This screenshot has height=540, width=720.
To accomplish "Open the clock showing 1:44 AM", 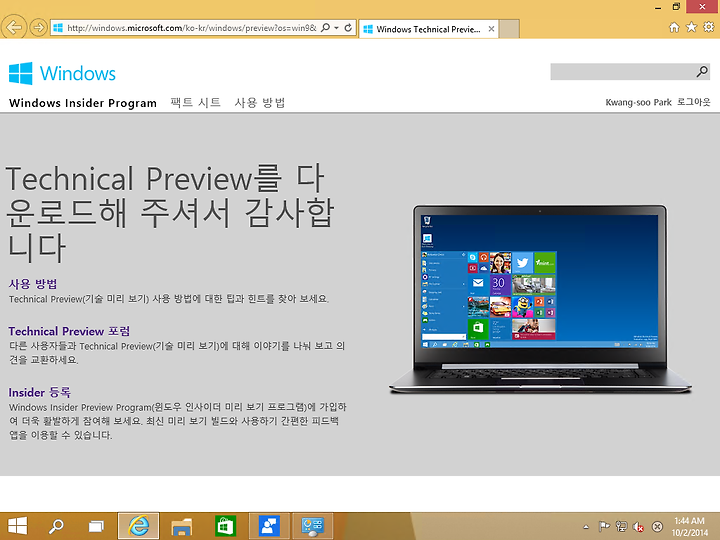I will (690, 527).
